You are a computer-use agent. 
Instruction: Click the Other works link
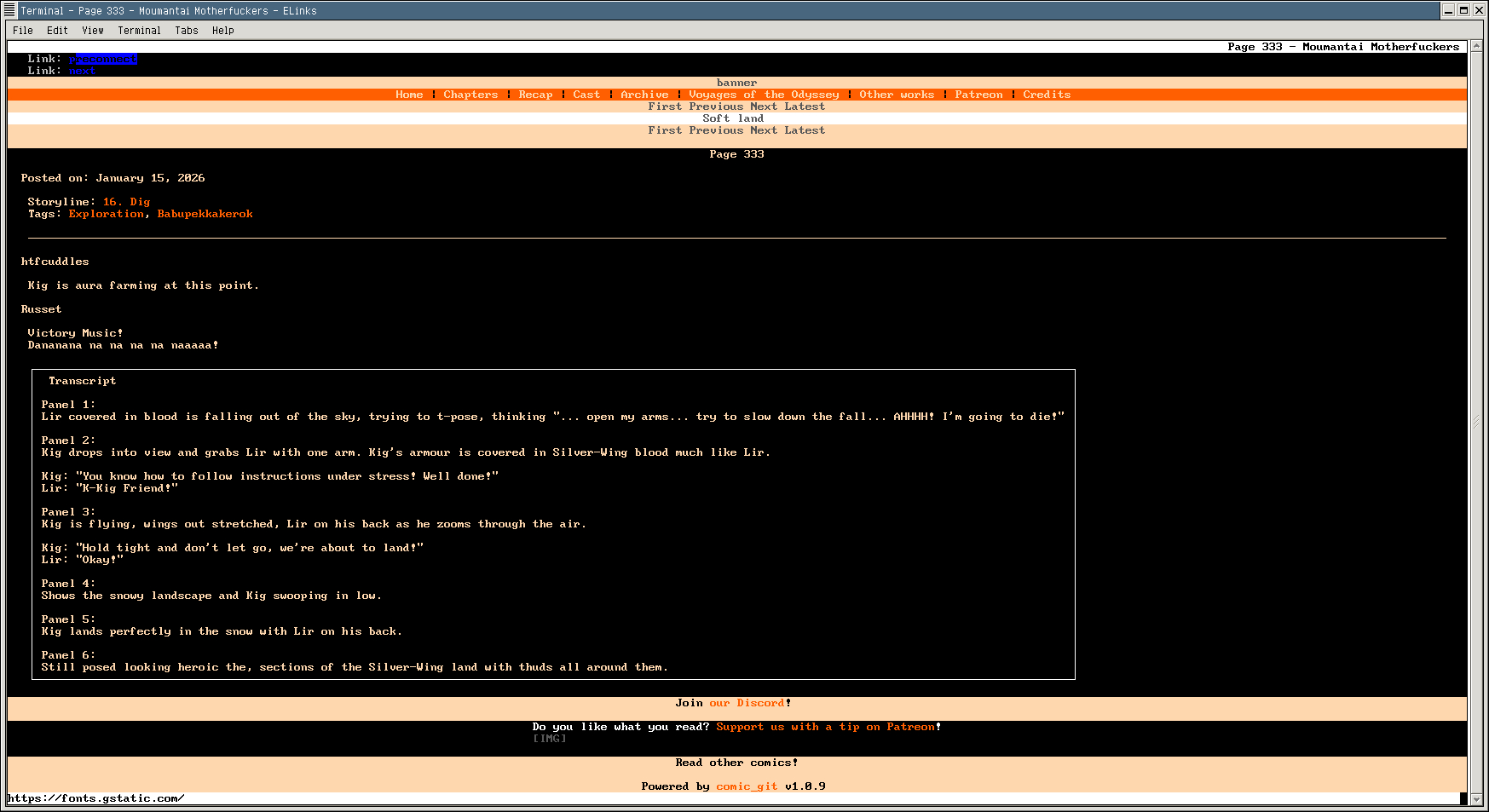pyautogui.click(x=897, y=95)
